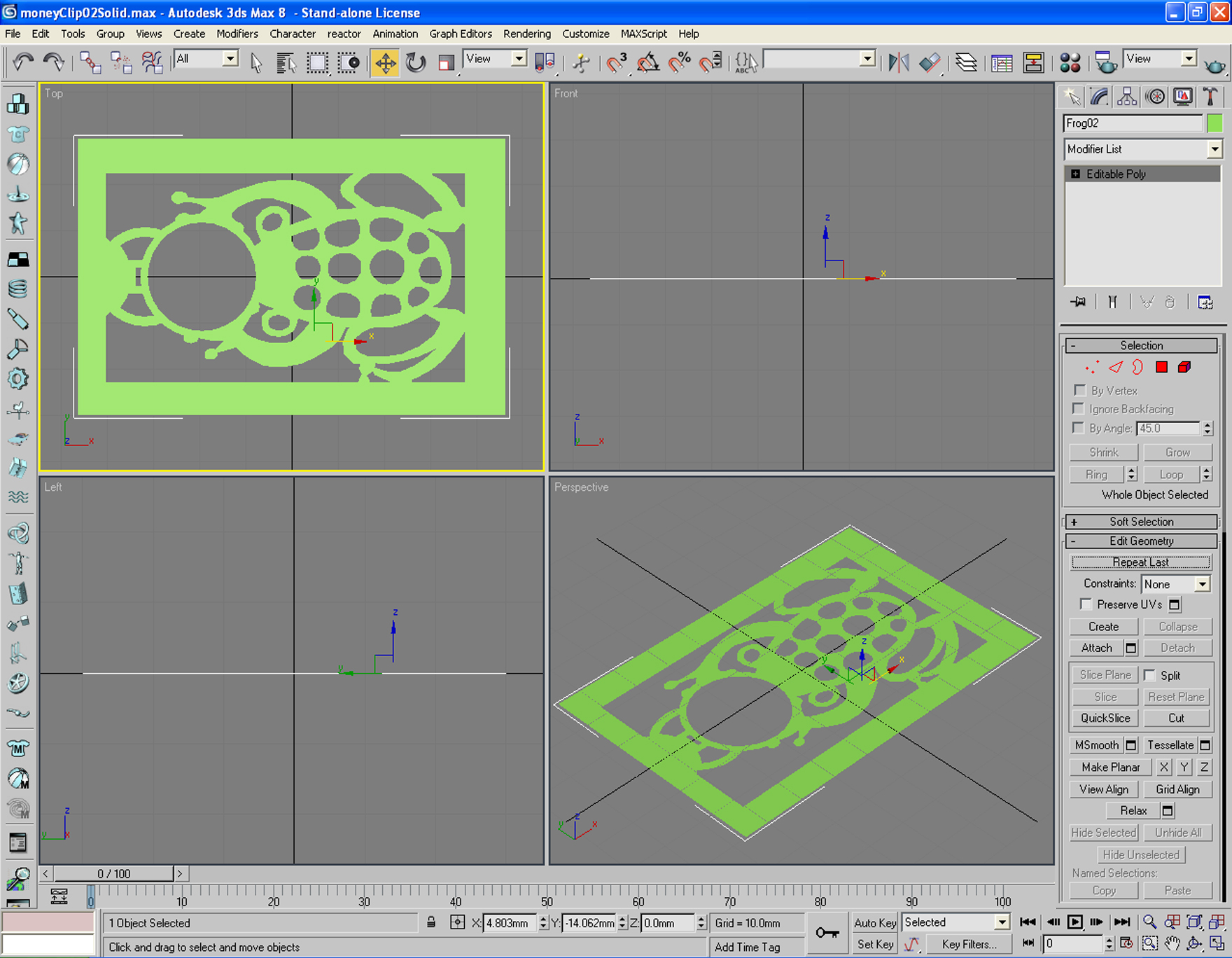Image resolution: width=1232 pixels, height=958 pixels.
Task: Click the QuickSlice button
Action: coord(1105,718)
